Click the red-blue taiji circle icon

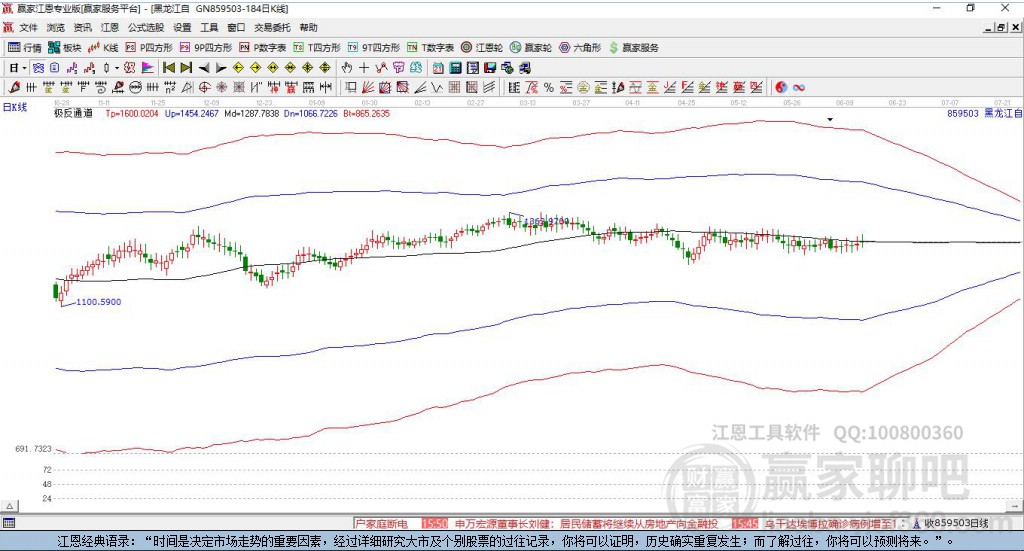781,87
